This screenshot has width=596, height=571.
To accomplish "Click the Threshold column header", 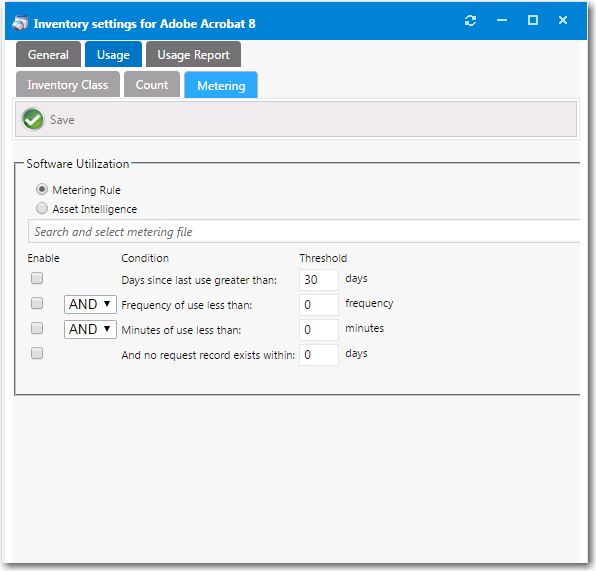I will pyautogui.click(x=323, y=258).
